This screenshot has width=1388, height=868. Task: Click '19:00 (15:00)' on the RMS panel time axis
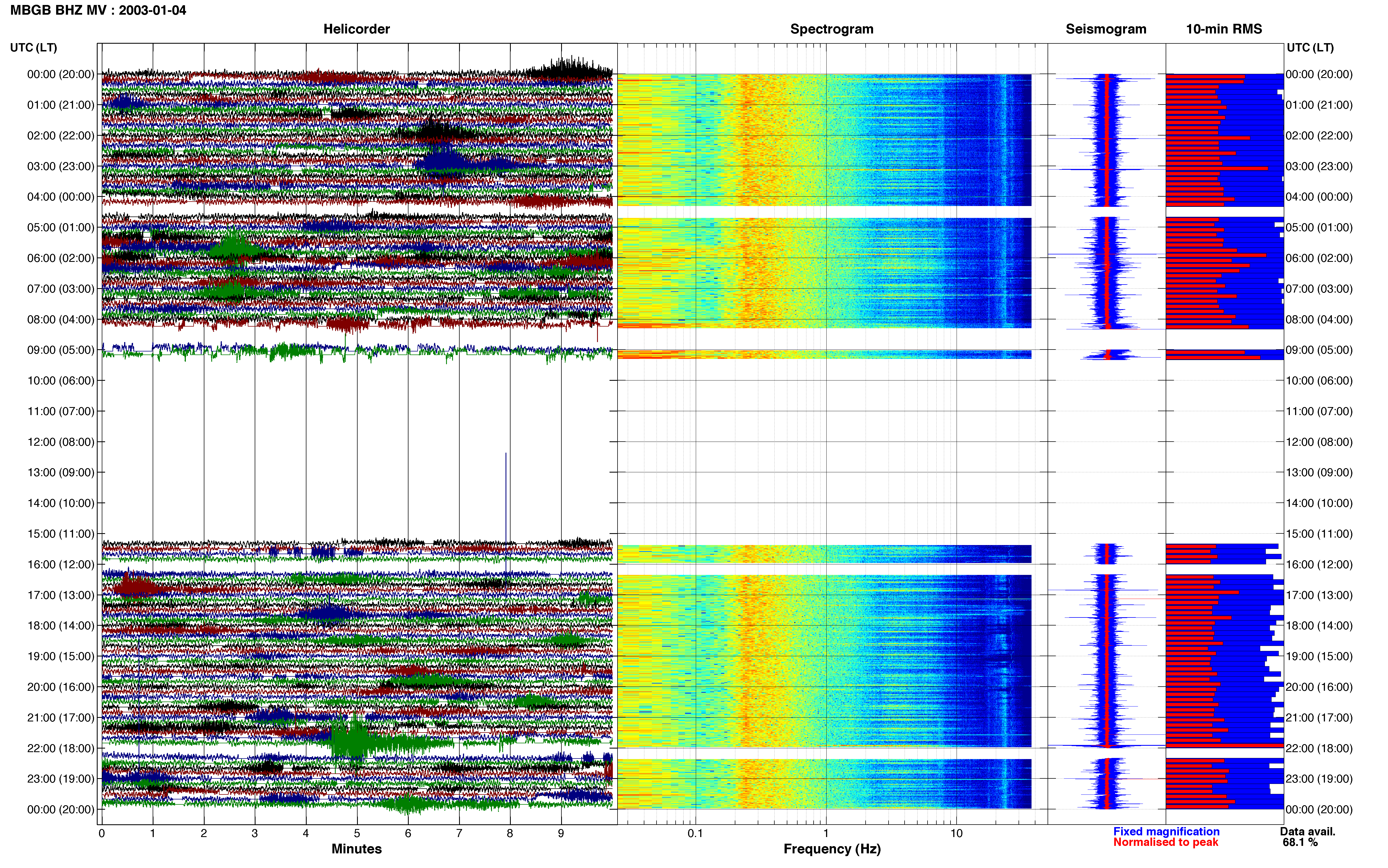point(1319,656)
